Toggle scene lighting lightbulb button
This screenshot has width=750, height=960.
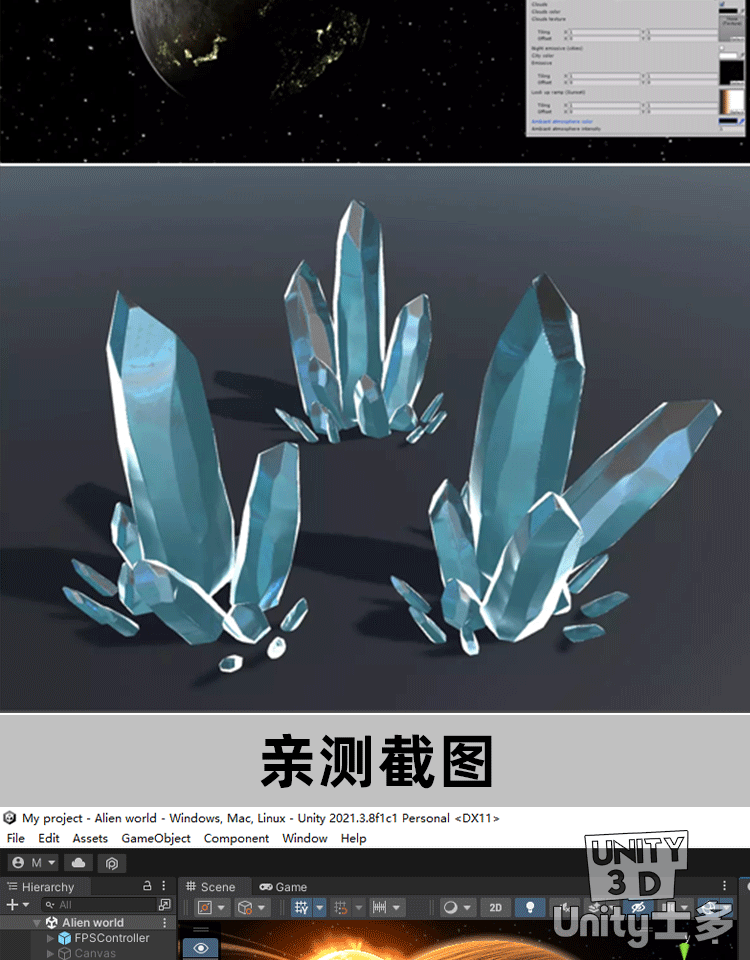point(530,907)
